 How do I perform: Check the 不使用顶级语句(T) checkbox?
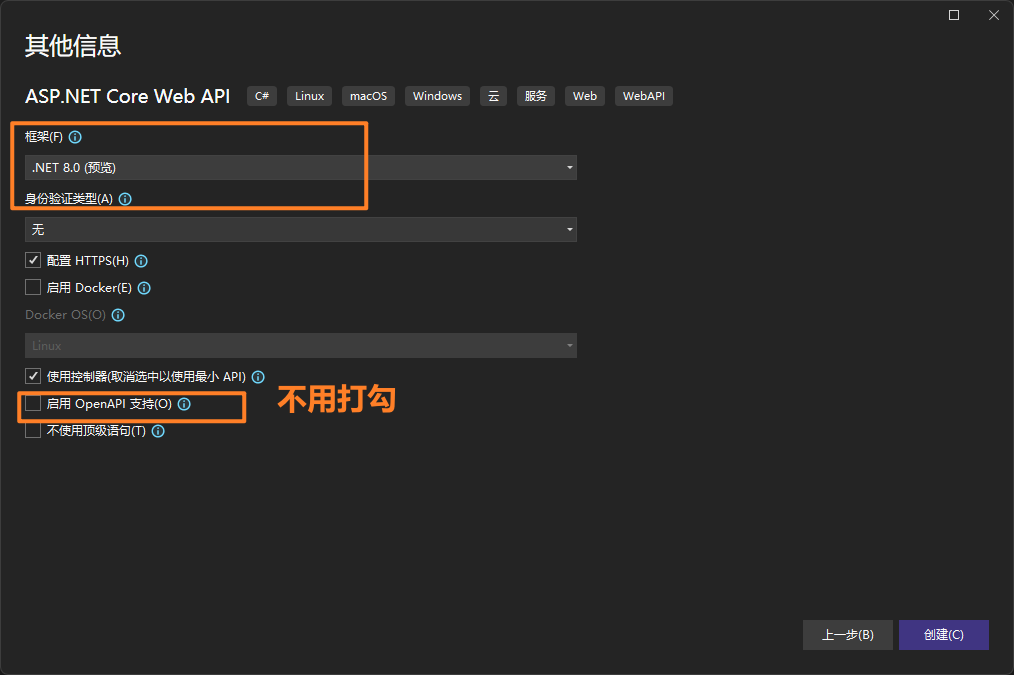33,431
